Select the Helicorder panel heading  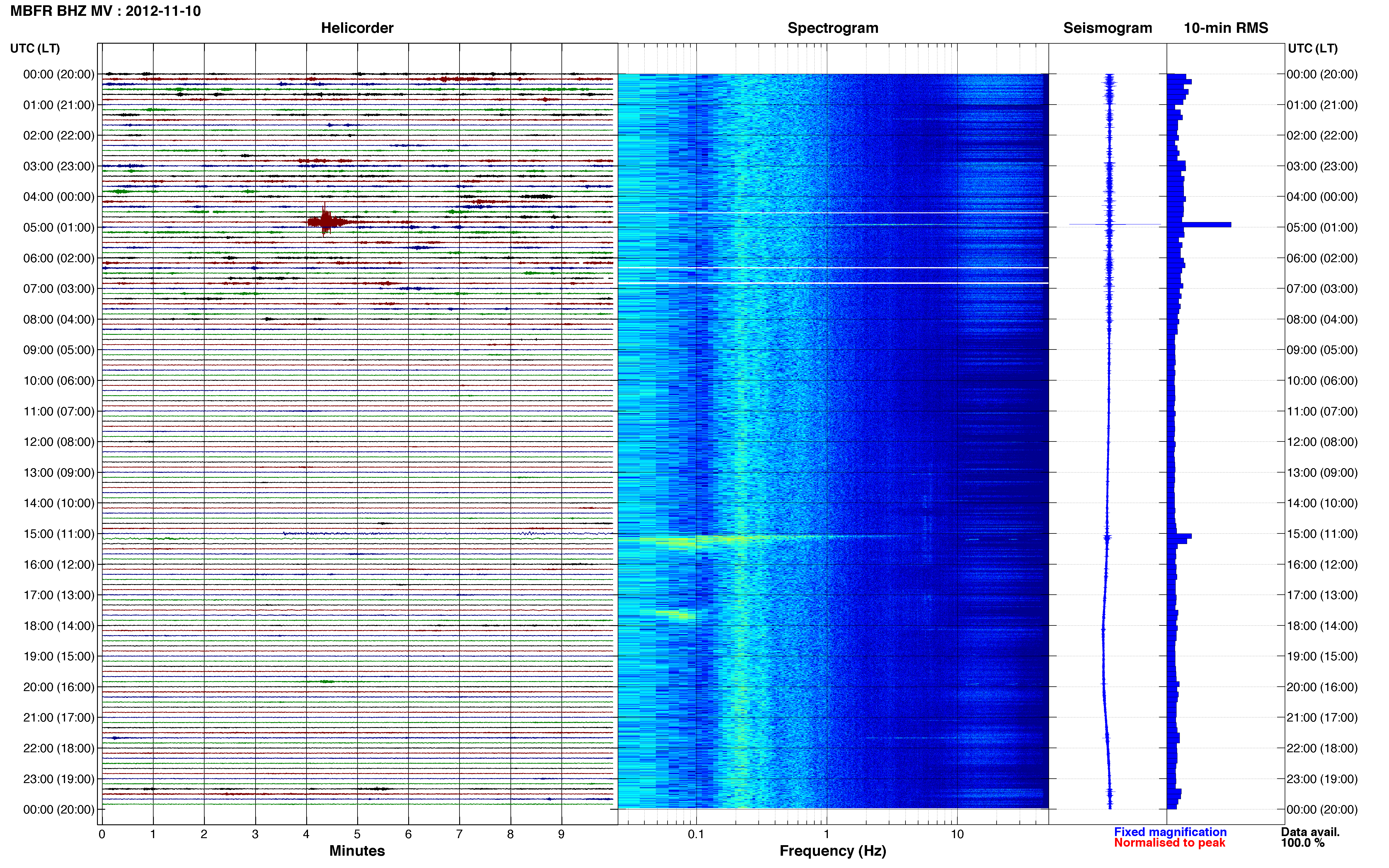click(357, 28)
